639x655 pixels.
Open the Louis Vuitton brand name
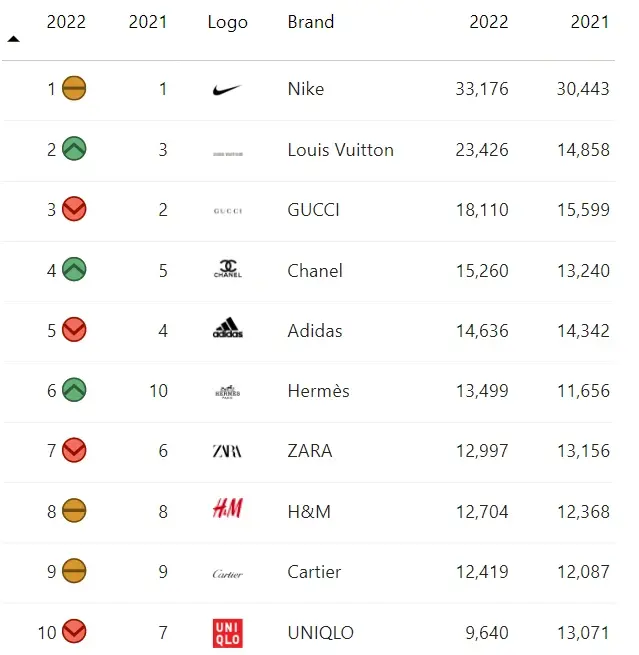[340, 150]
